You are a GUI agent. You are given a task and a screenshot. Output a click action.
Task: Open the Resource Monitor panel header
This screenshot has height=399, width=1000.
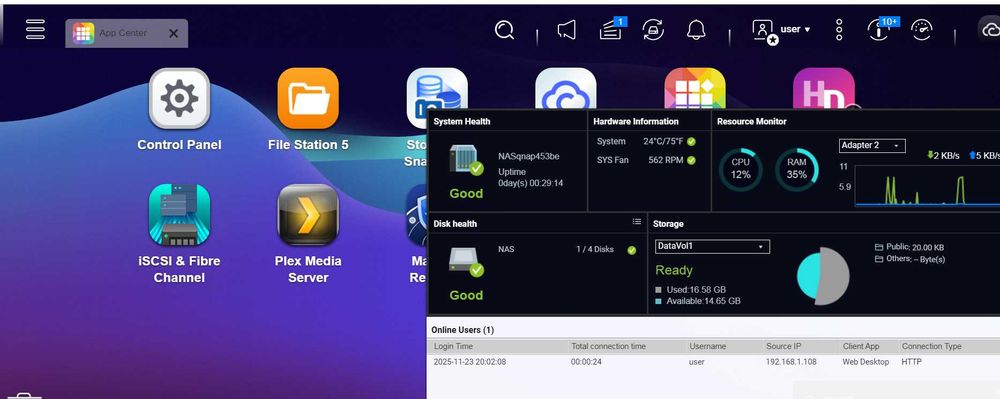click(x=751, y=121)
